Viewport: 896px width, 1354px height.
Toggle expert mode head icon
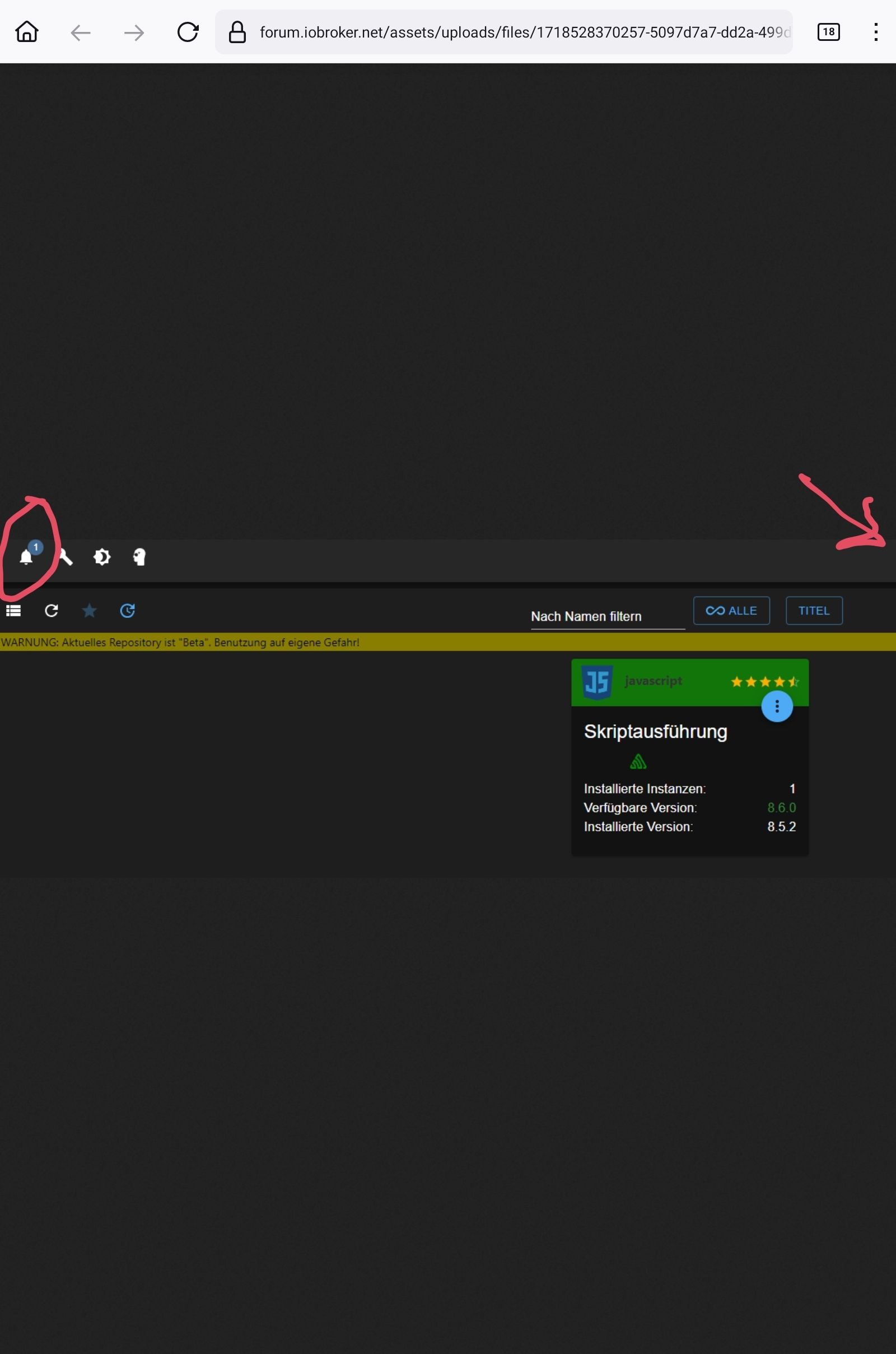139,557
